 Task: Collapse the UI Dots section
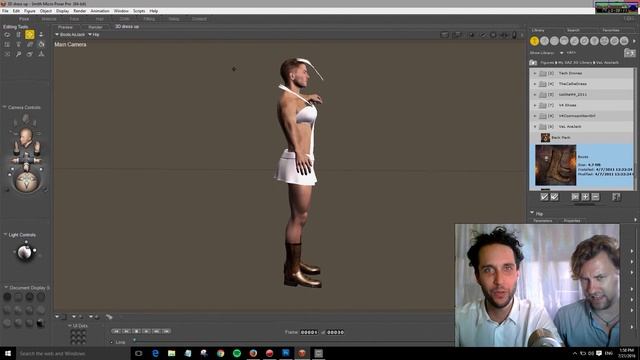(69, 326)
